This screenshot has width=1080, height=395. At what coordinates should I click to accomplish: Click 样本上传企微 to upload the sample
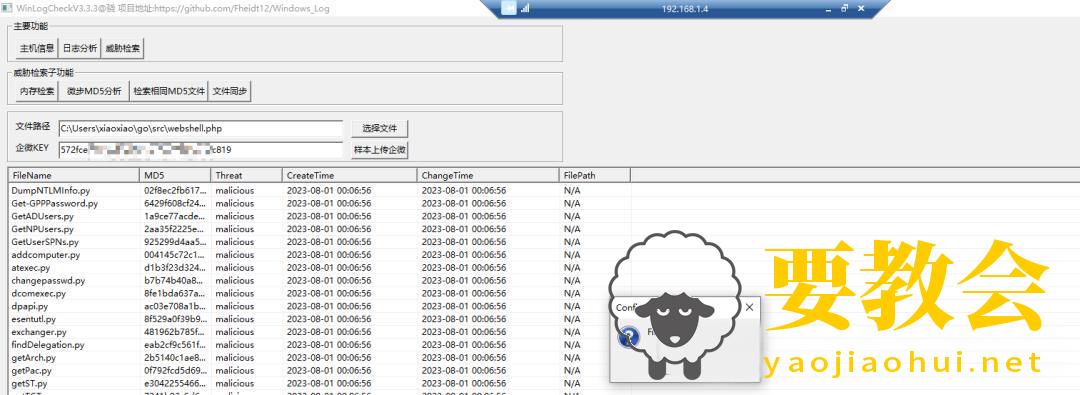tap(380, 150)
